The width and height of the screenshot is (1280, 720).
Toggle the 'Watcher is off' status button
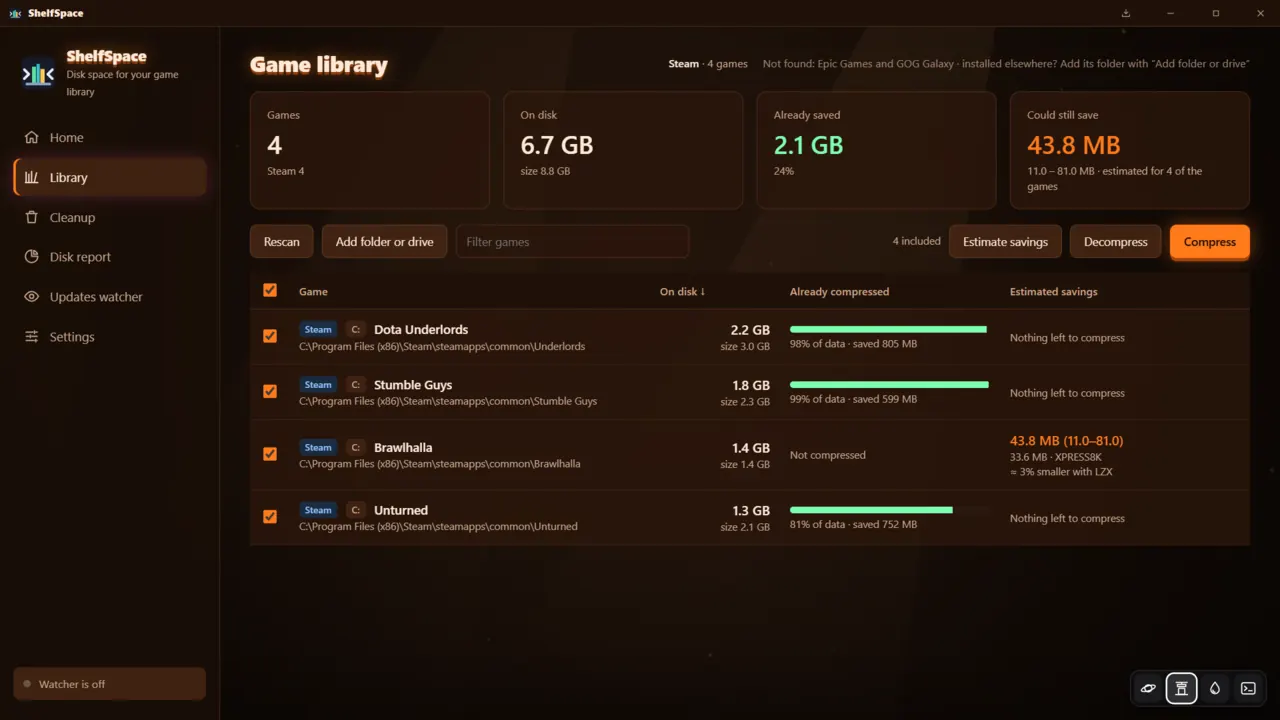[110, 684]
